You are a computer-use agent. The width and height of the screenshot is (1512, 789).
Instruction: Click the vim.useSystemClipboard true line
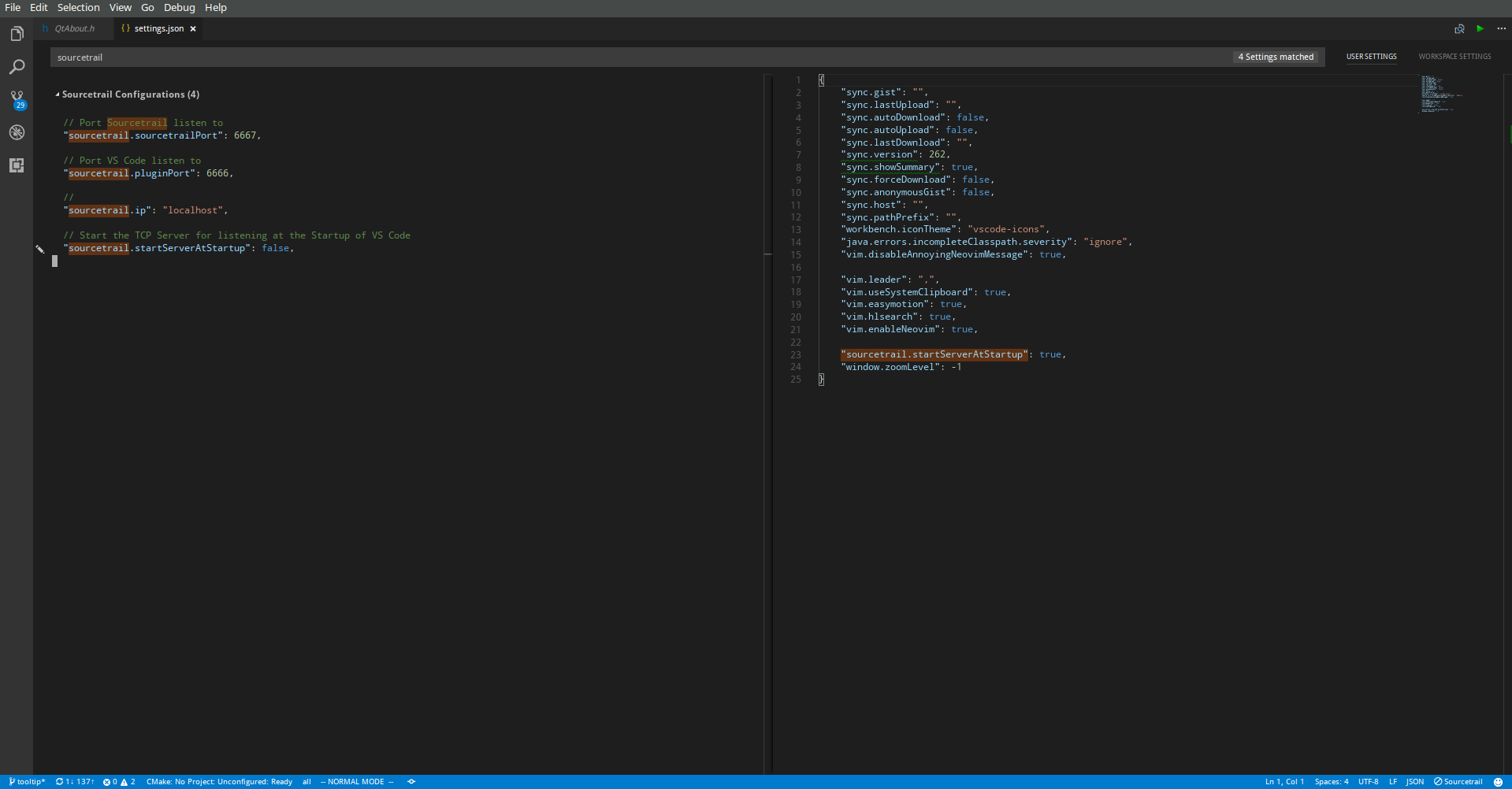coord(926,292)
